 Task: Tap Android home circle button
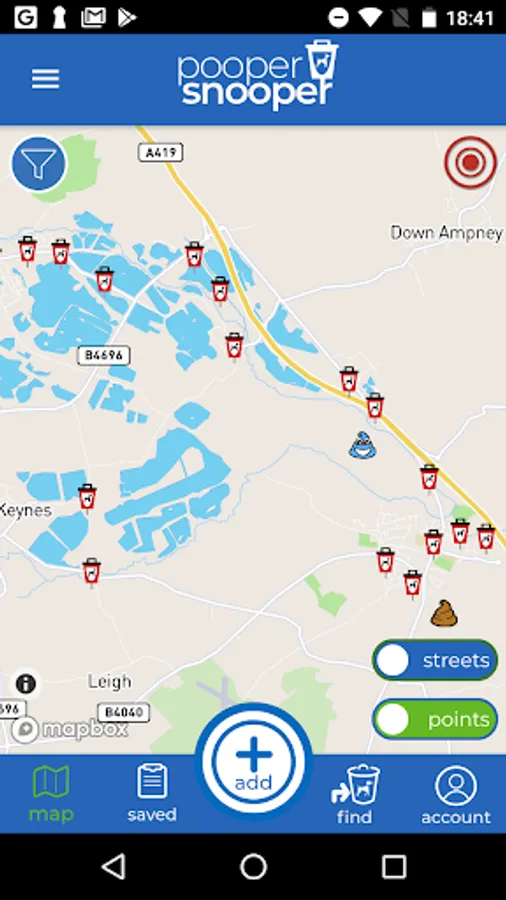tap(254, 866)
